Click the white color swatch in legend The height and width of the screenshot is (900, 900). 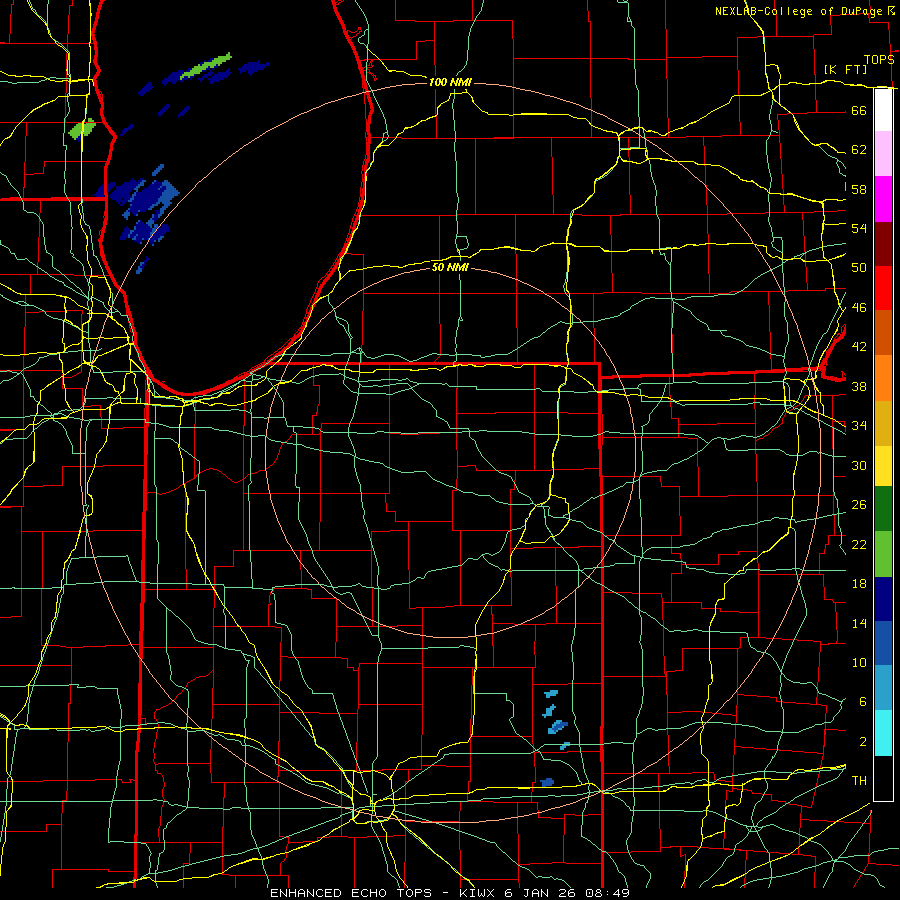pyautogui.click(x=883, y=110)
